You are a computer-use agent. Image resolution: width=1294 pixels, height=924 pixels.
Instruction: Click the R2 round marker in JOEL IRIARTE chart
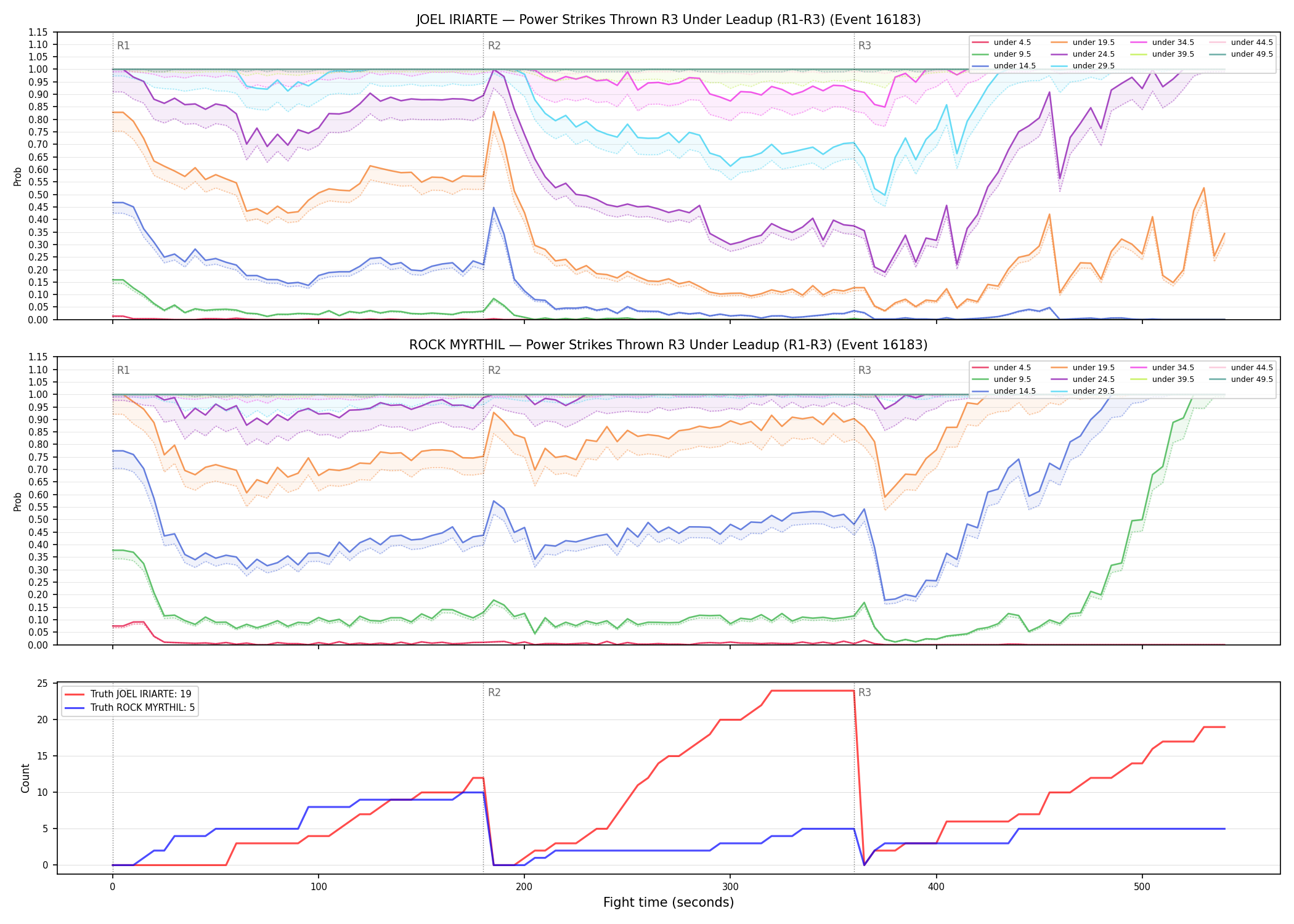pyautogui.click(x=494, y=46)
